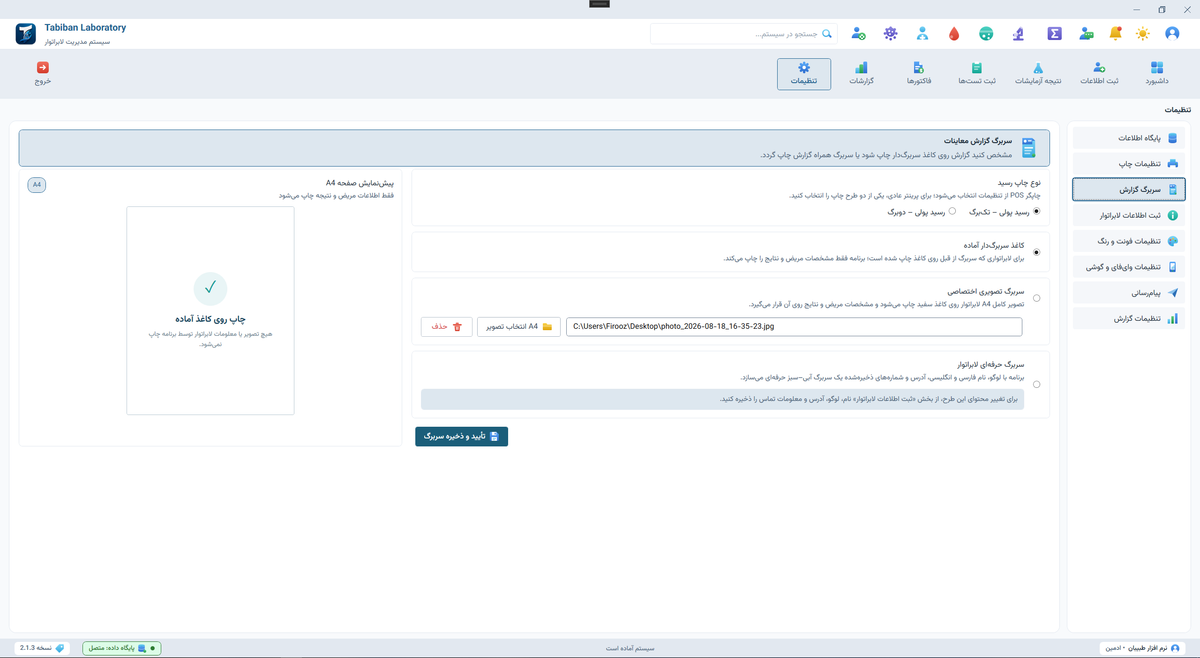Open تنظیمات وای‌فای و گوشی sidebar item
1200x658 pixels.
point(1128,267)
